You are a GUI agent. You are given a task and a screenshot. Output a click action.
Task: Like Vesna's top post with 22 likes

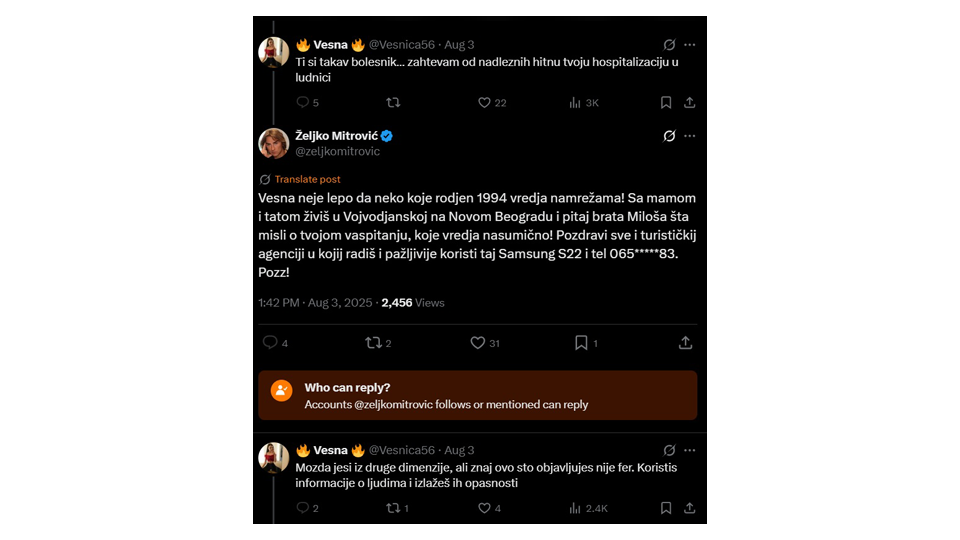pos(484,102)
